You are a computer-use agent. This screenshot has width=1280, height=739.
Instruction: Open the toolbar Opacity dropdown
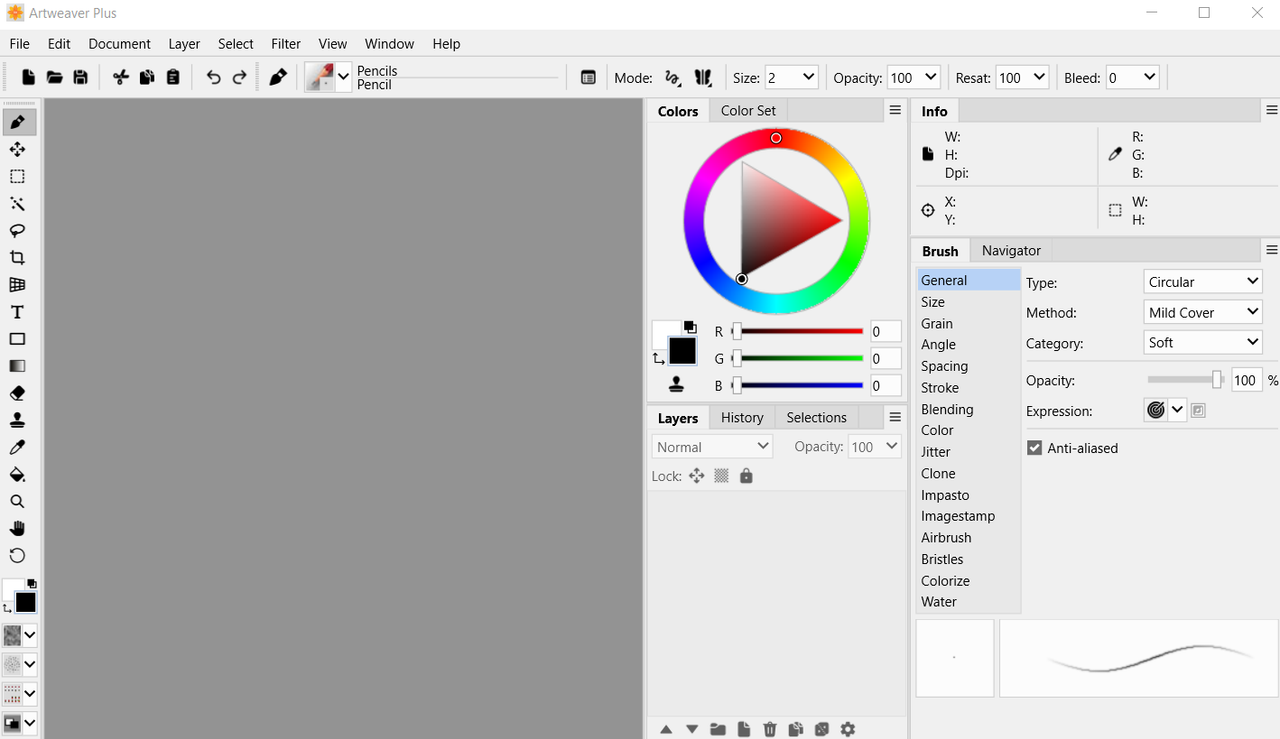click(x=931, y=77)
